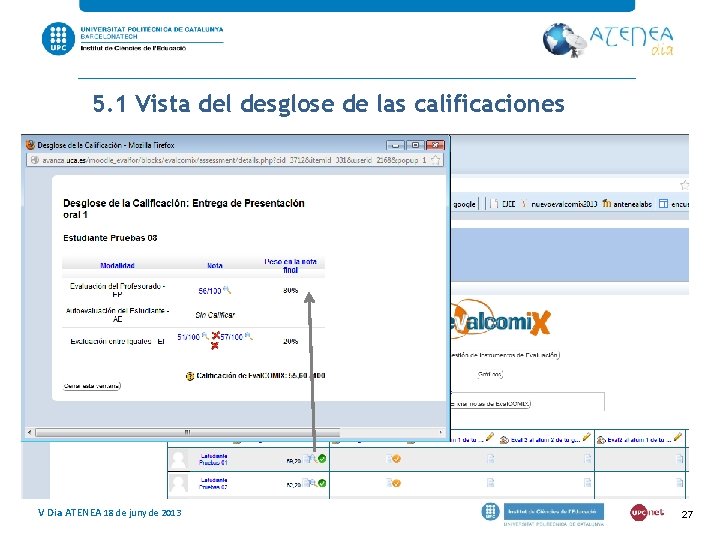
Task: Delete the 51/100 assessment with the red X
Action: coord(215,336)
